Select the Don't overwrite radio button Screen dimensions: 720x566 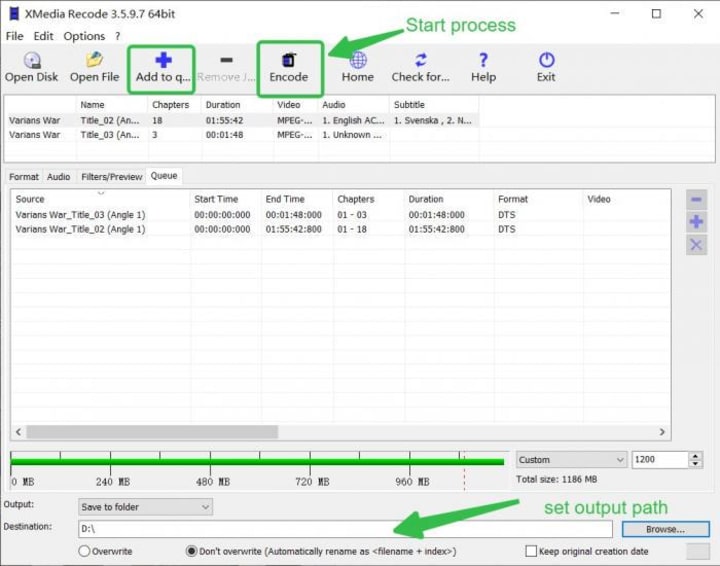click(191, 551)
